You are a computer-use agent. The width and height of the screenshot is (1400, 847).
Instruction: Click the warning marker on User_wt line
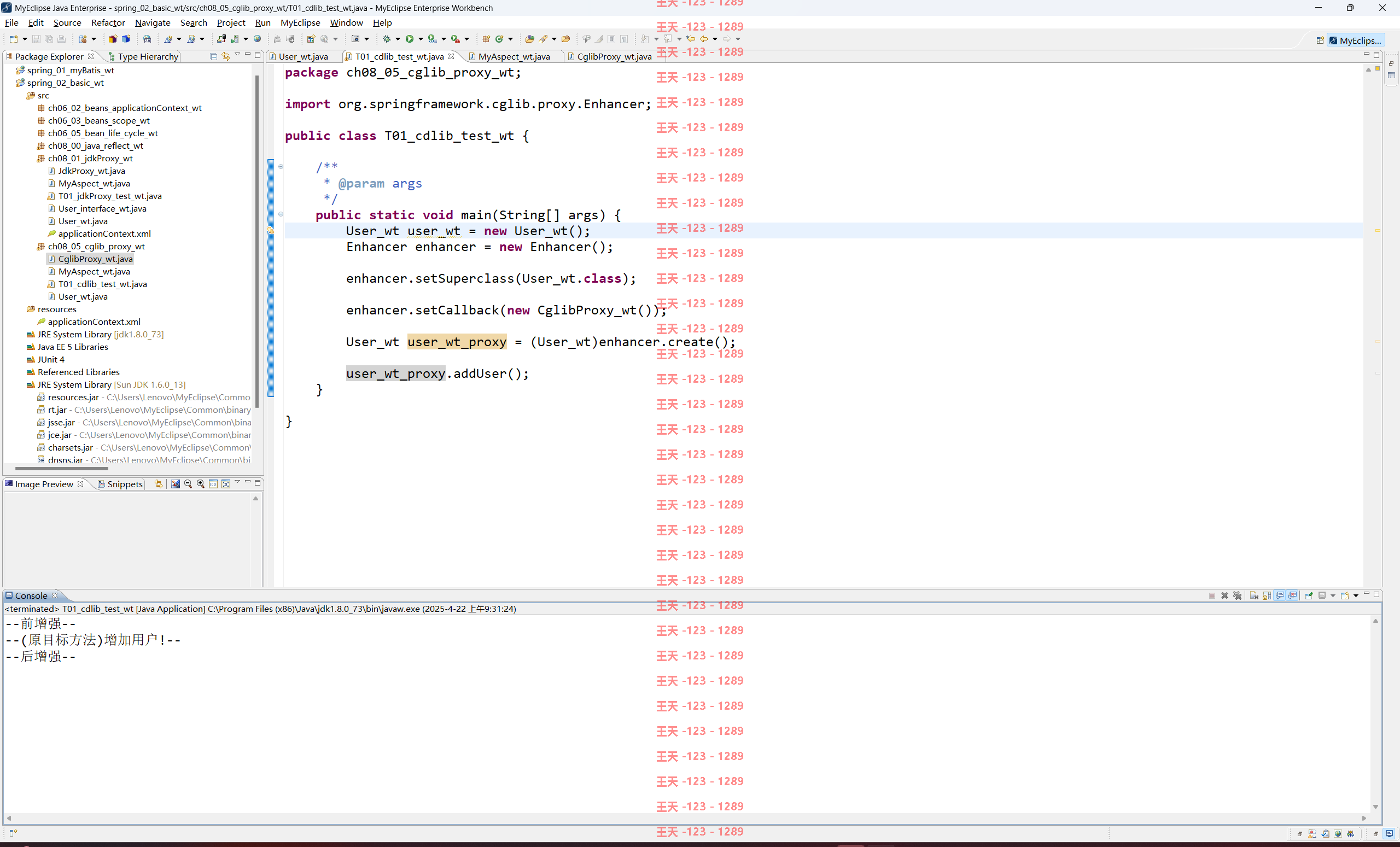coord(271,231)
